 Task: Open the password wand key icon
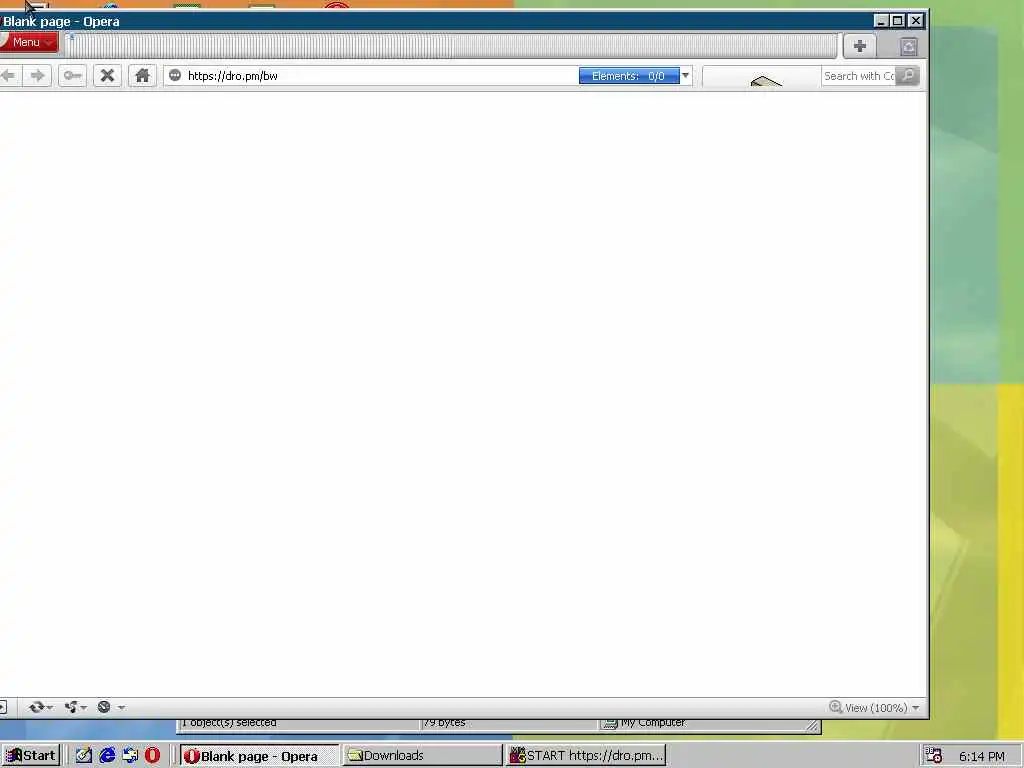tap(72, 76)
